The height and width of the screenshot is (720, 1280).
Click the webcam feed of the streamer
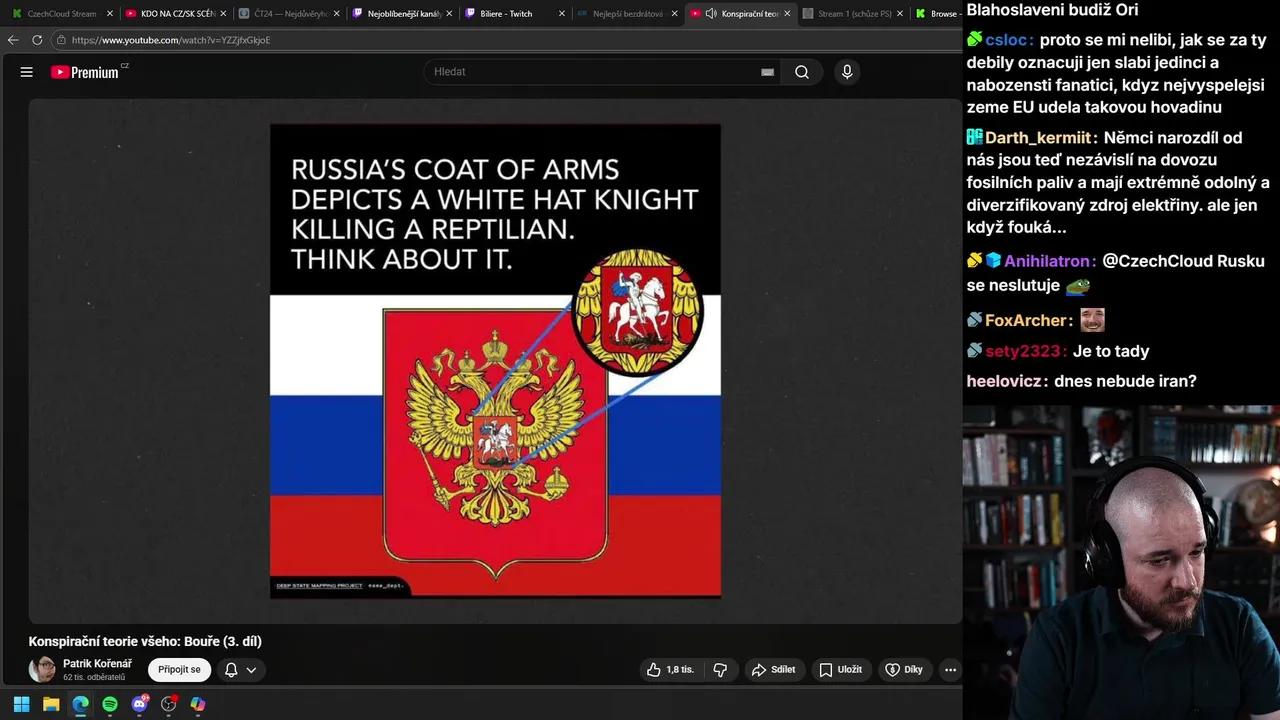pos(1121,562)
